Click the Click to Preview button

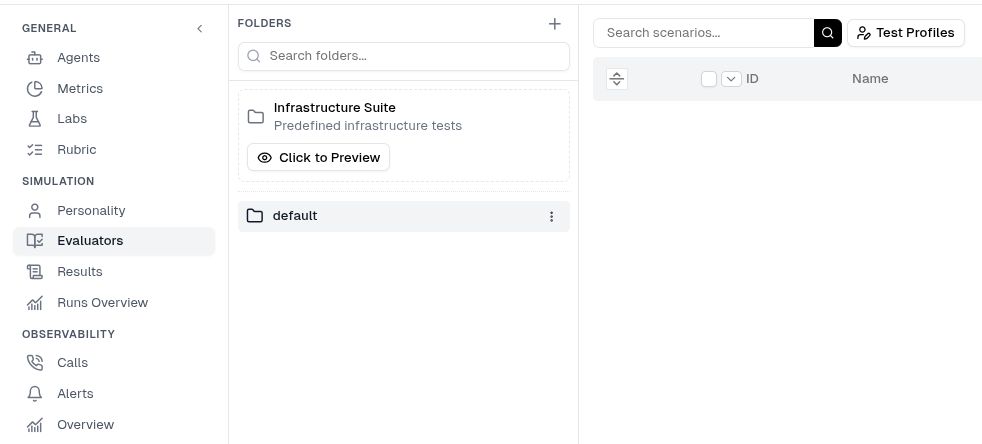click(x=318, y=157)
